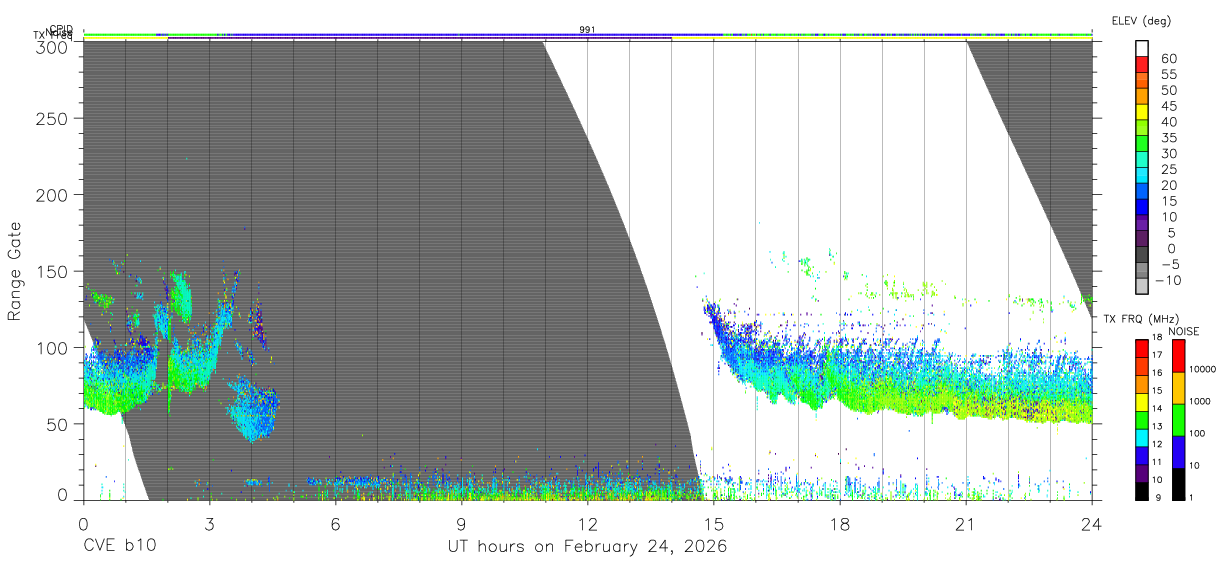1228x567 pixels.
Task: Select red 17–18 swatch in TX FRQ legend
Action: 1142,348
